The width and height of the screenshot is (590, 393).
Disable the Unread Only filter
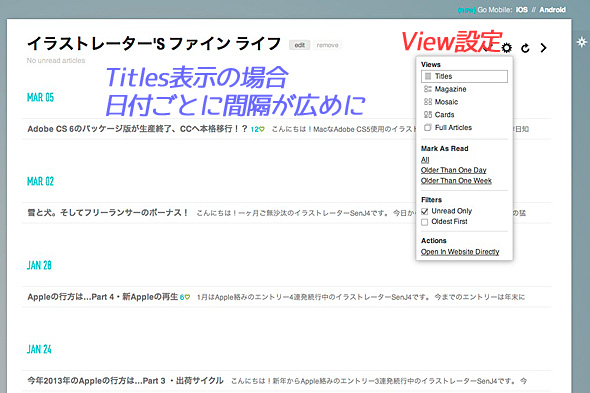point(425,211)
